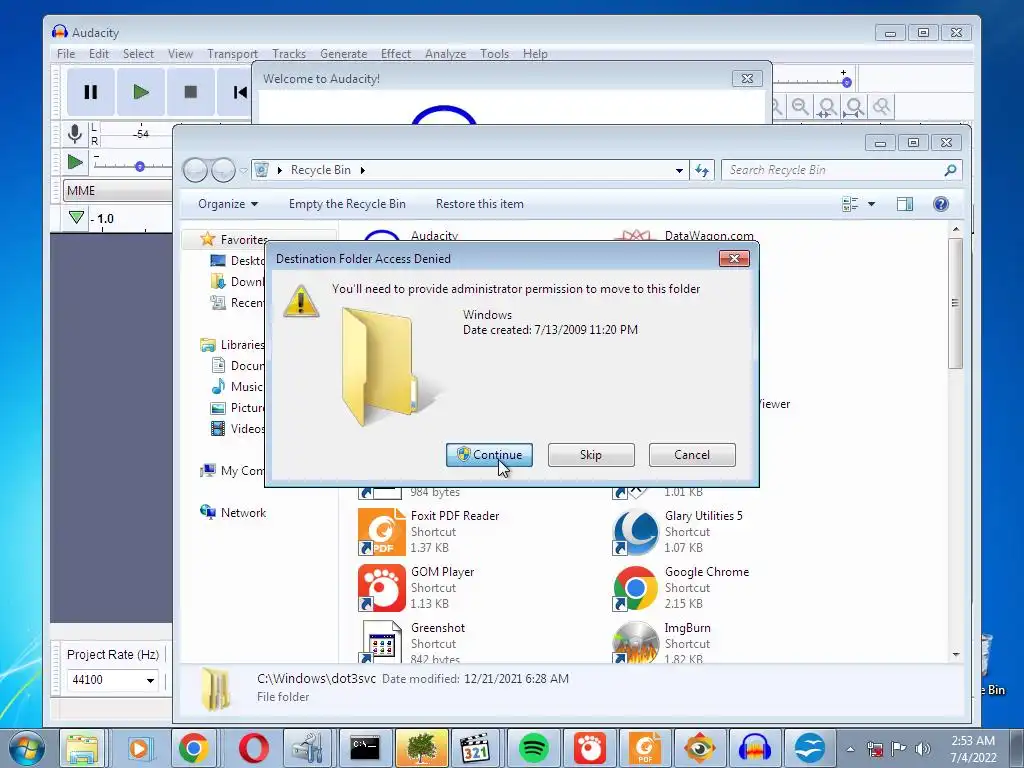Screen dimensions: 1024x768
Task: Click Audacity Zoom Toggle icon
Action: 881,106
